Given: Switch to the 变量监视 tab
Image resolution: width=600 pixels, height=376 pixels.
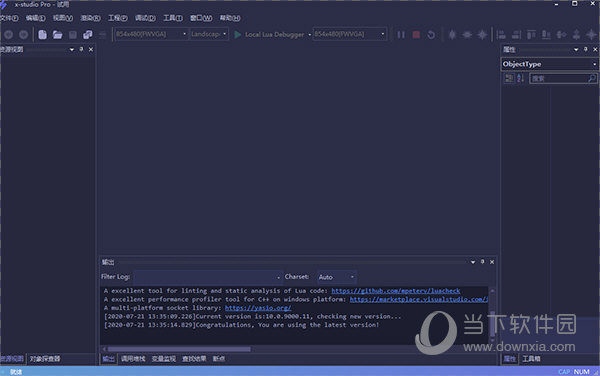Looking at the screenshot, I should (164, 359).
